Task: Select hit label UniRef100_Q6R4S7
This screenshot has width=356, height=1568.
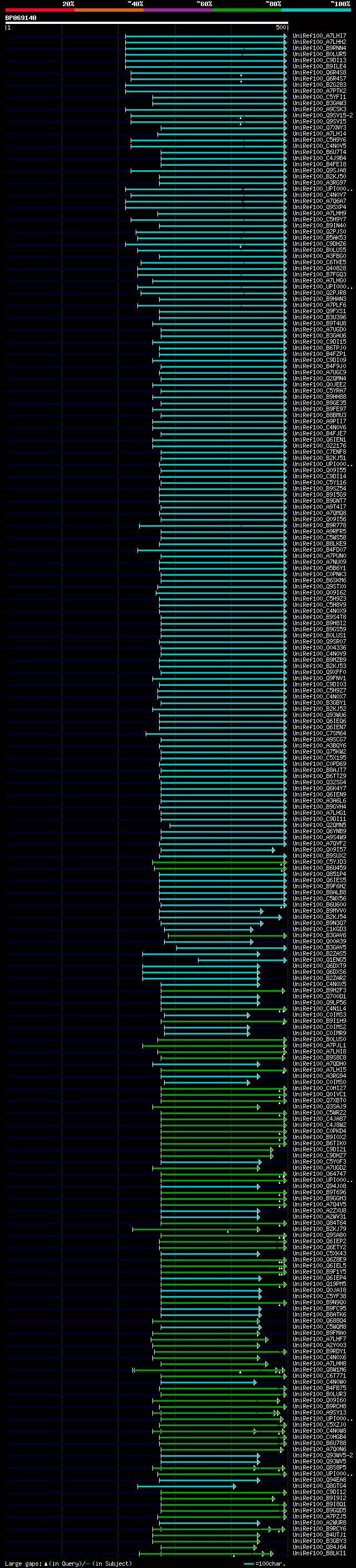Action: [x=319, y=78]
